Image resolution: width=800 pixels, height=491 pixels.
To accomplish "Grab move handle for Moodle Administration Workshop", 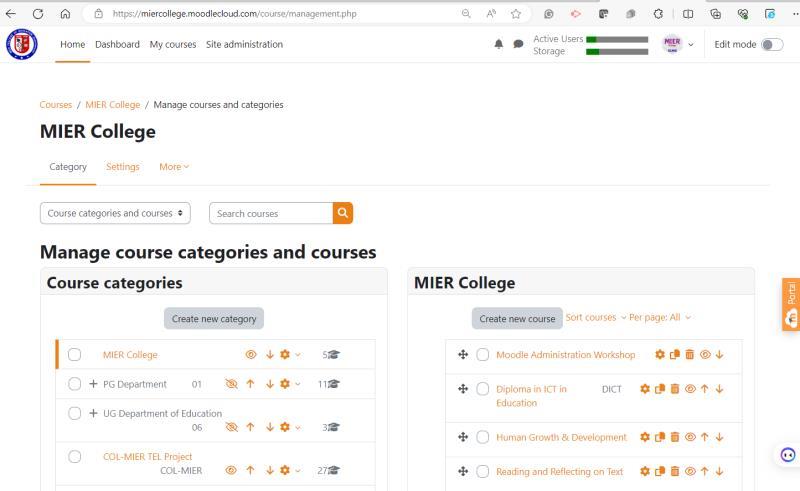I will click(463, 354).
